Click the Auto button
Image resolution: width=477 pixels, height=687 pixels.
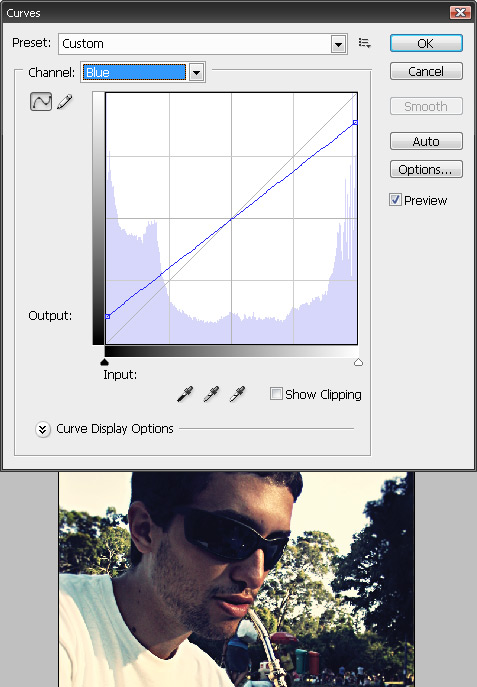click(x=426, y=141)
